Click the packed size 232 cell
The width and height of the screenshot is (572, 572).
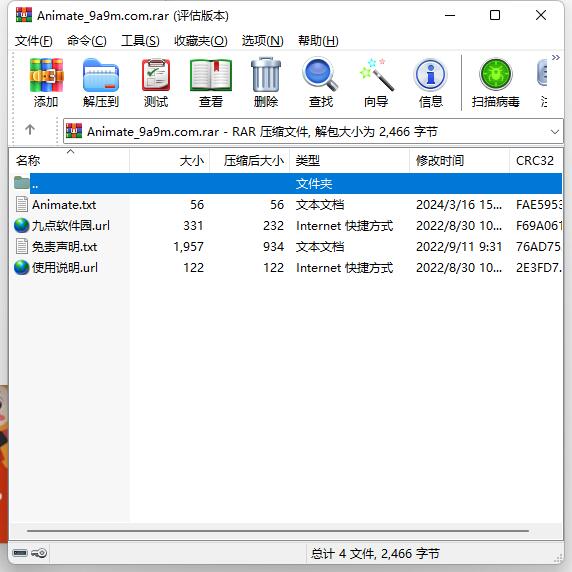click(273, 226)
